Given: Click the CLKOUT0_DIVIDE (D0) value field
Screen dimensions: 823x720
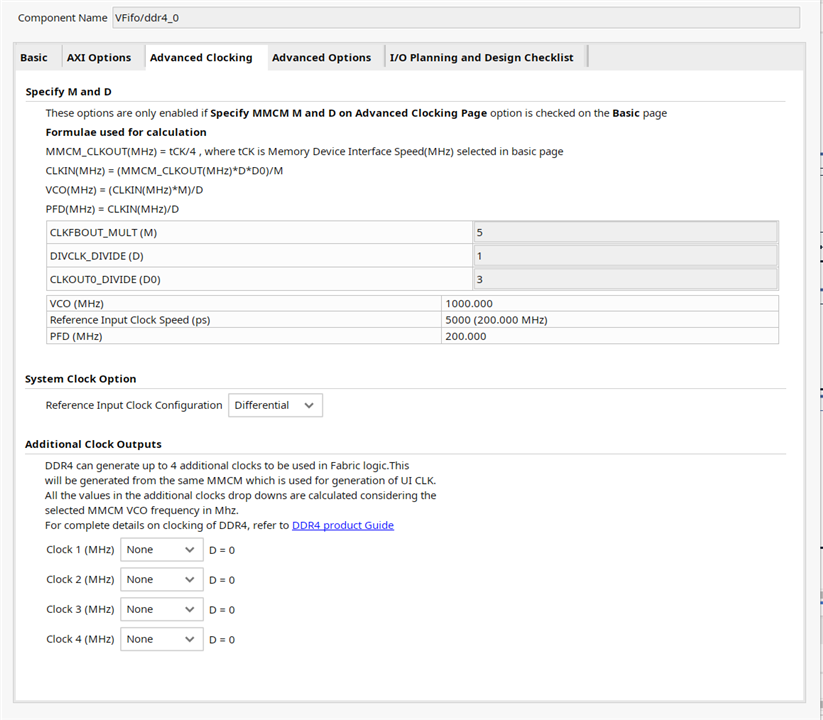Looking at the screenshot, I should [x=626, y=279].
